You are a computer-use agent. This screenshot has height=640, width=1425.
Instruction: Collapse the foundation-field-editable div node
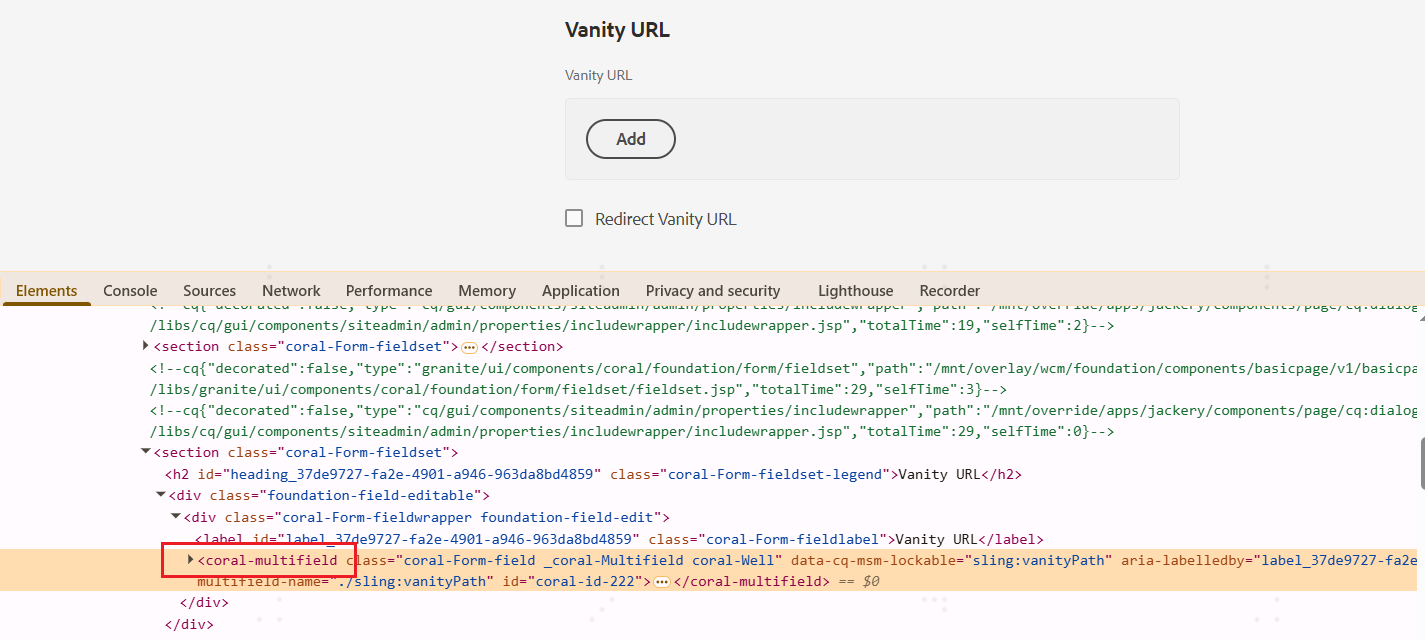tap(160, 495)
